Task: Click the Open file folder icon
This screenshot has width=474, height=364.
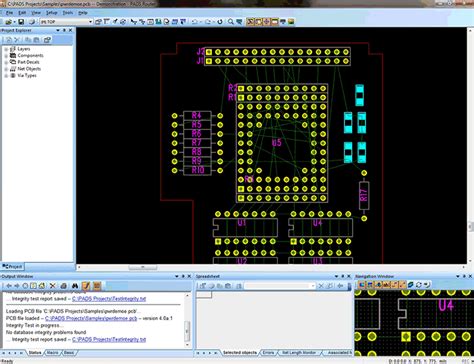Action: tap(9, 22)
